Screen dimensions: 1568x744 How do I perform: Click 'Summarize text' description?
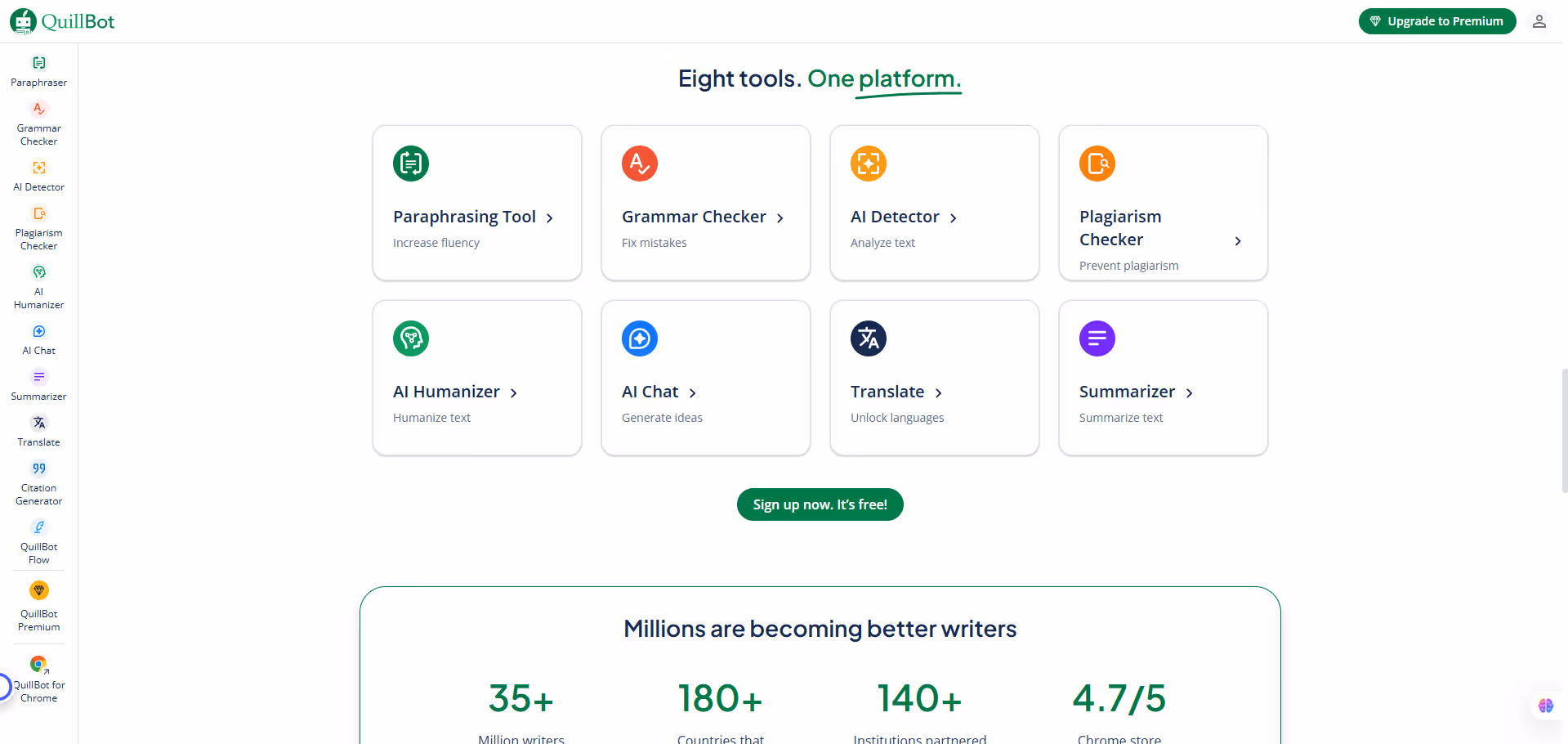pyautogui.click(x=1120, y=418)
